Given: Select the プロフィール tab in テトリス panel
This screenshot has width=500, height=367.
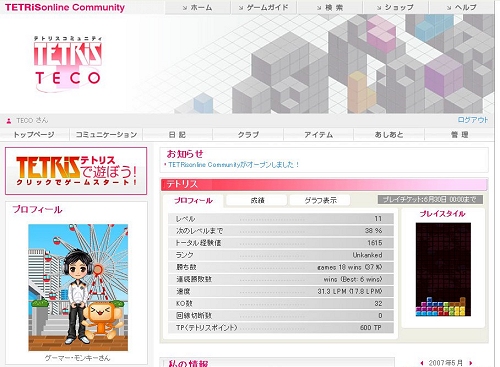Looking at the screenshot, I should pyautogui.click(x=193, y=200).
